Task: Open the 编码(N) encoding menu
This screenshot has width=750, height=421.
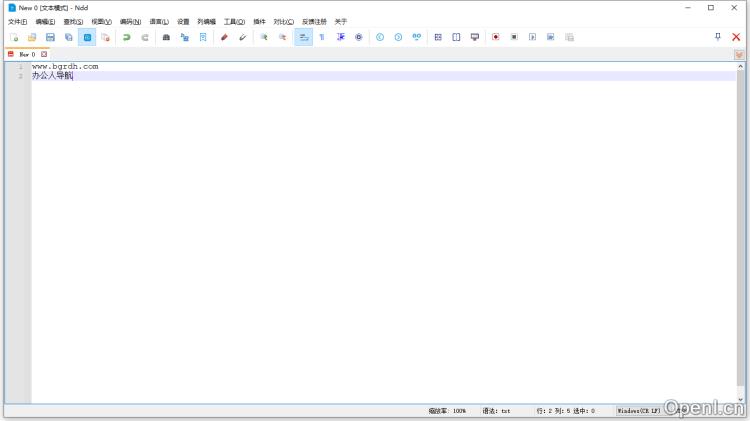Action: click(130, 21)
